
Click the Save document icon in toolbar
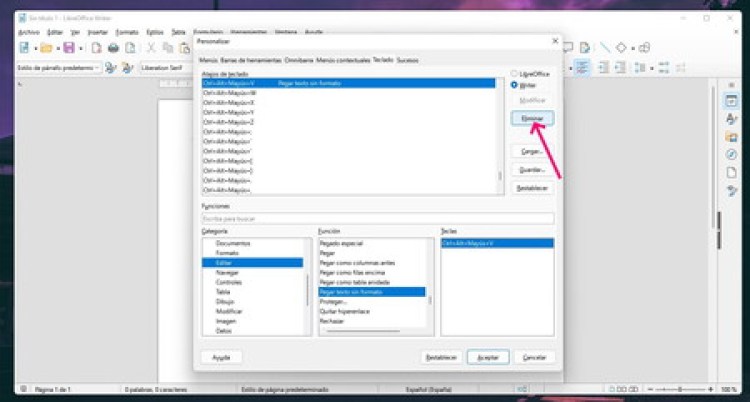pyautogui.click(x=67, y=47)
